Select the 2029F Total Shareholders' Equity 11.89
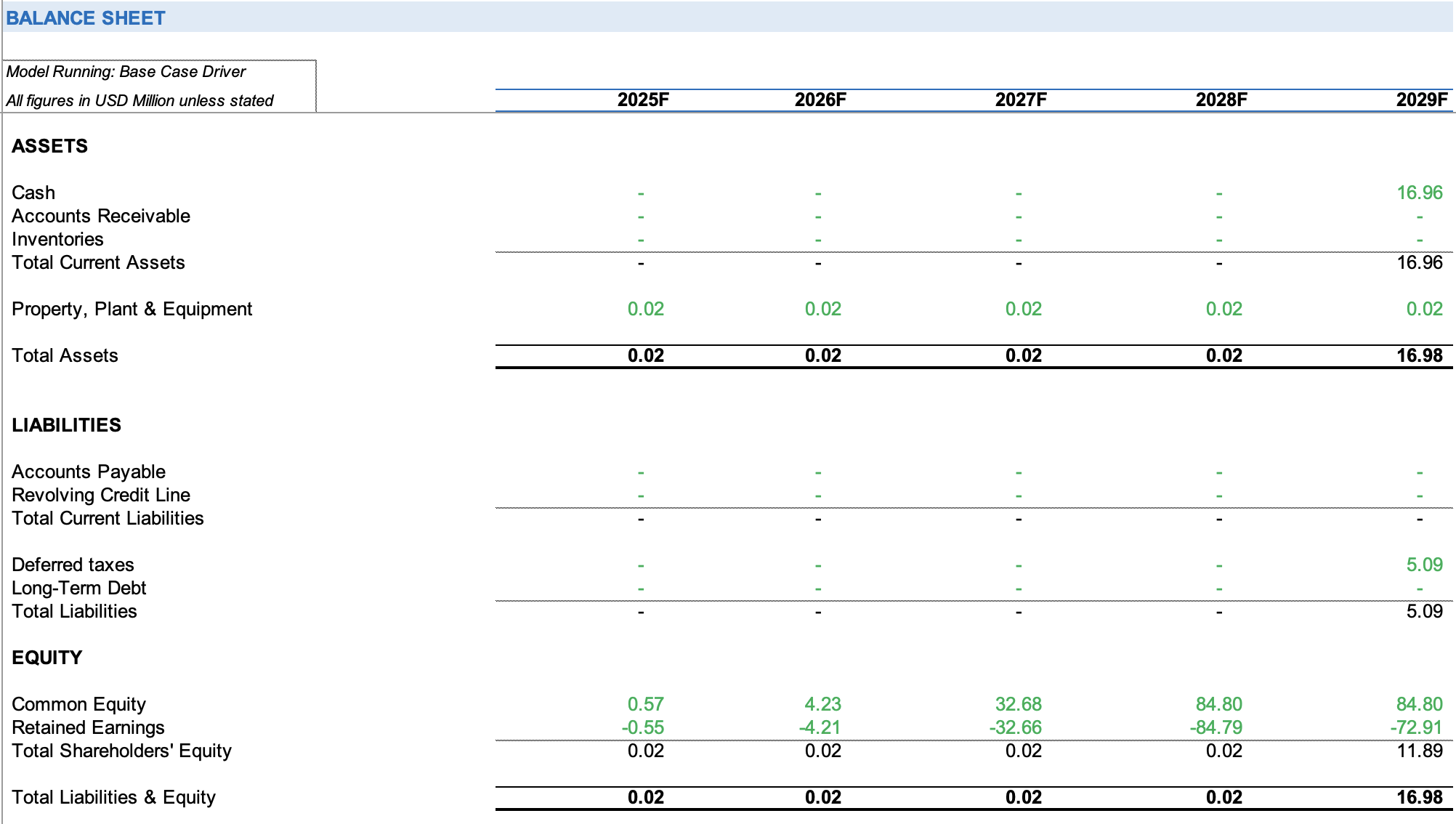Image resolution: width=1456 pixels, height=824 pixels. (1419, 751)
